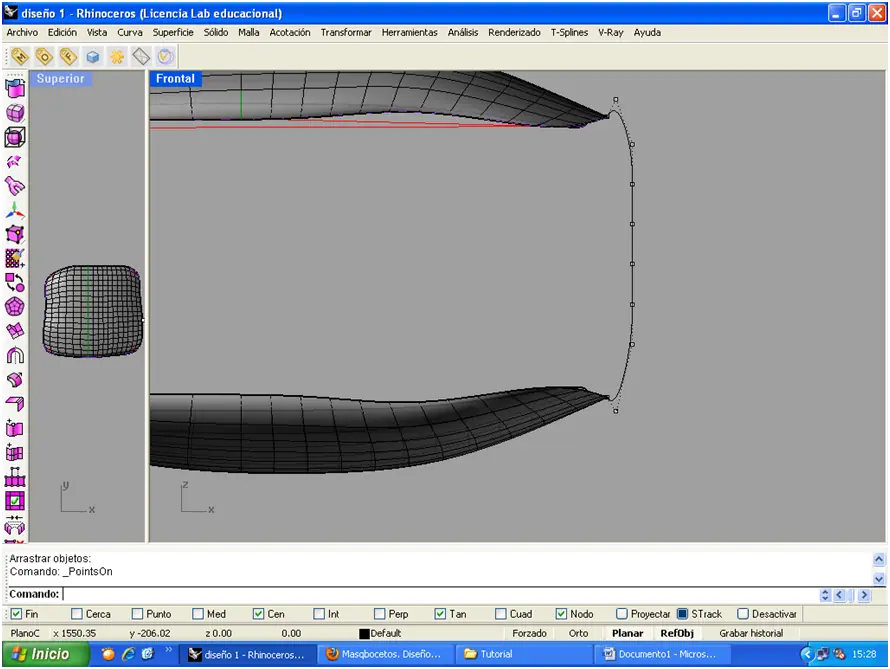
Task: Open the Superficie menu
Action: 173,32
